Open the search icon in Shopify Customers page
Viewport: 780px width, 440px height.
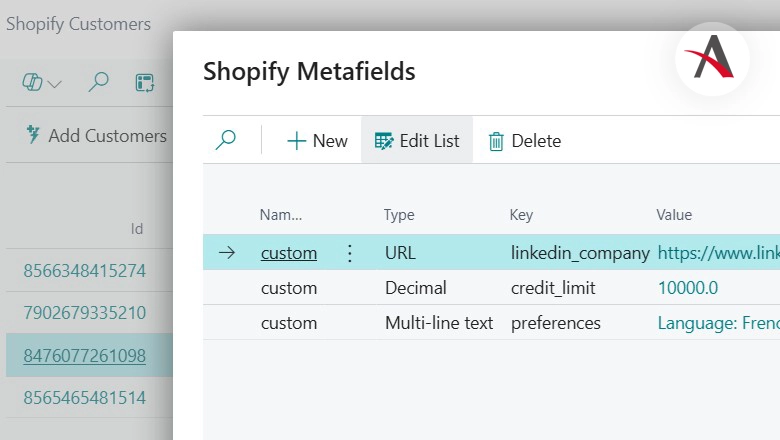click(x=98, y=83)
